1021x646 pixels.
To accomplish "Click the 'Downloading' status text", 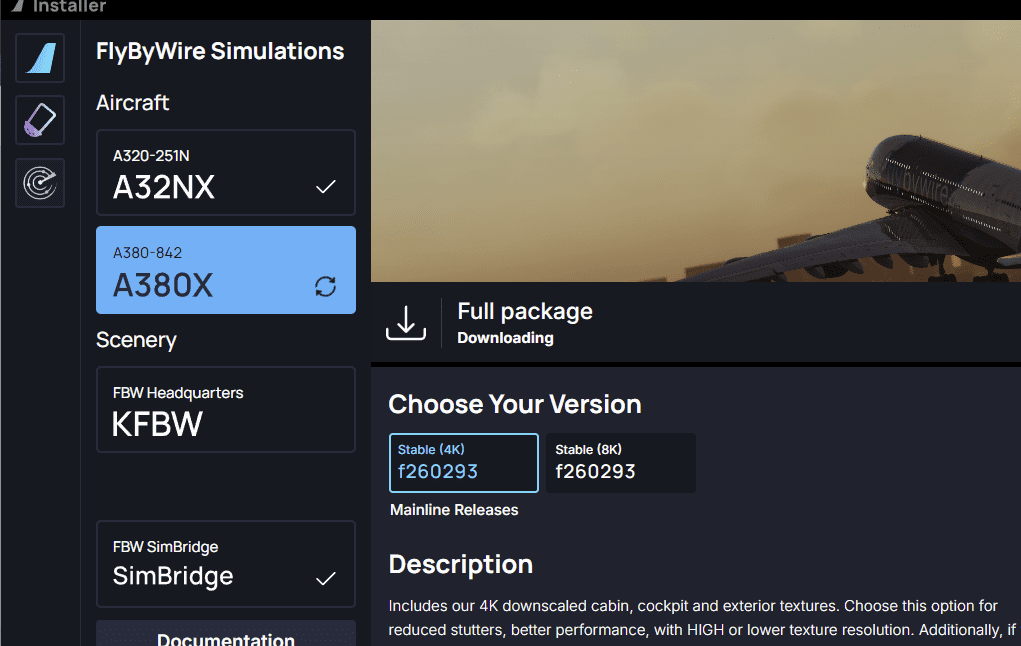I will [505, 338].
